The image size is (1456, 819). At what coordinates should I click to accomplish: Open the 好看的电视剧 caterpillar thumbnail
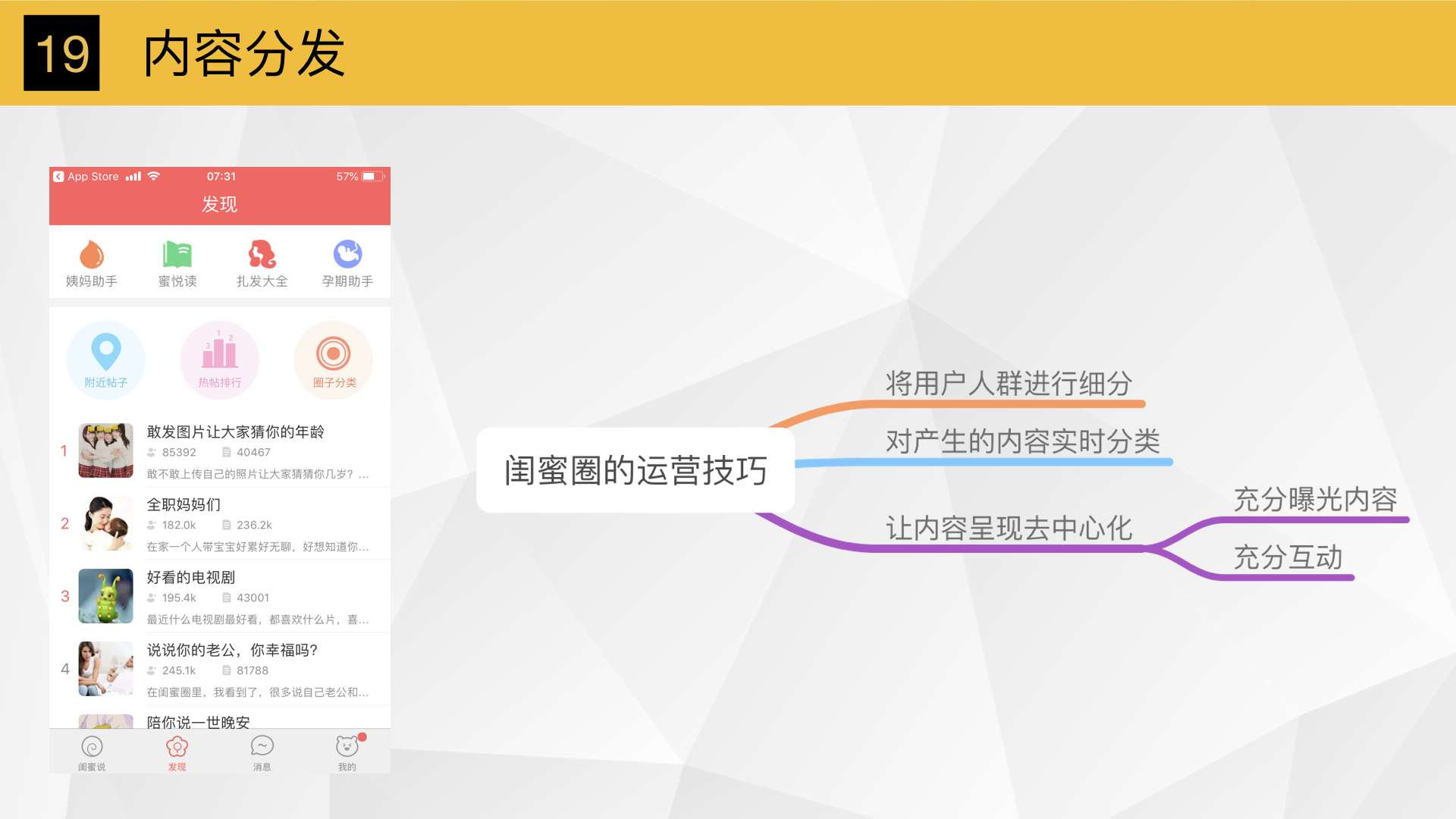click(106, 596)
